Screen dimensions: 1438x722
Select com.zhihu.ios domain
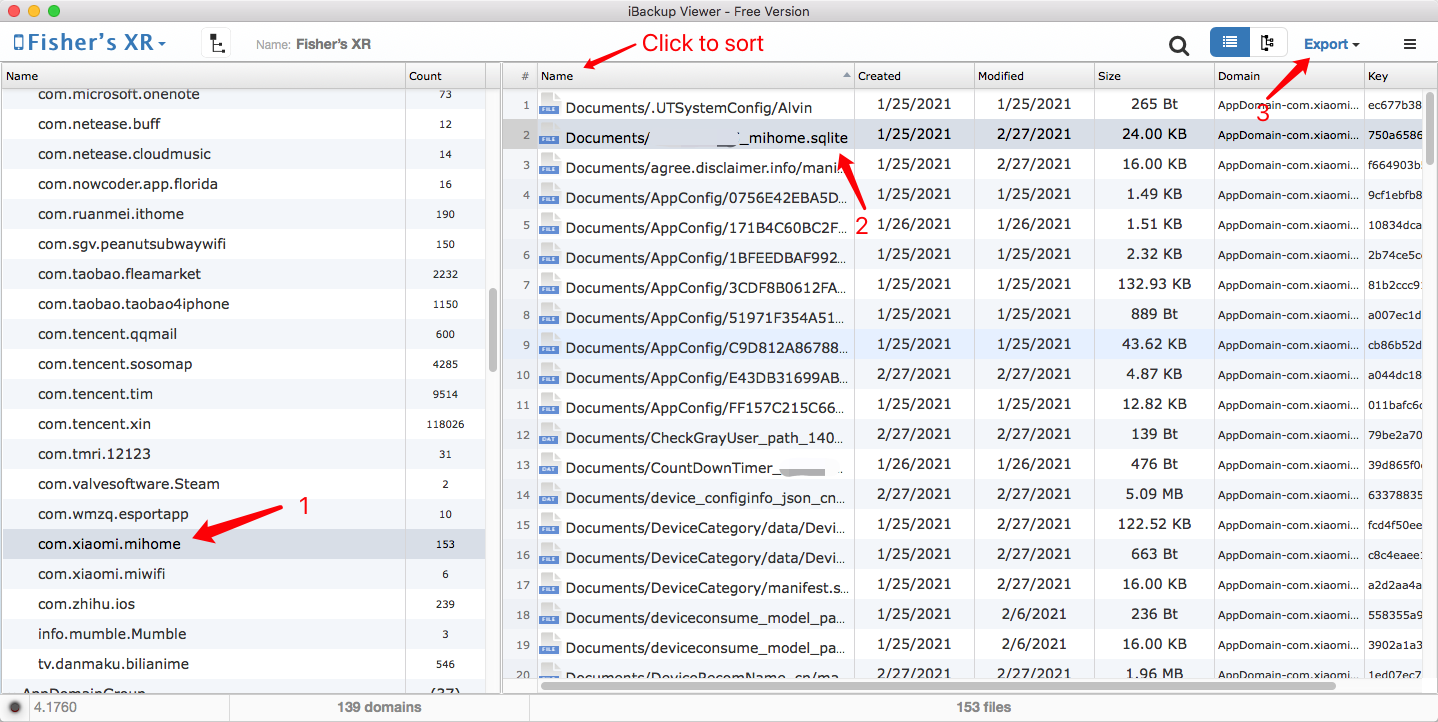click(244, 604)
